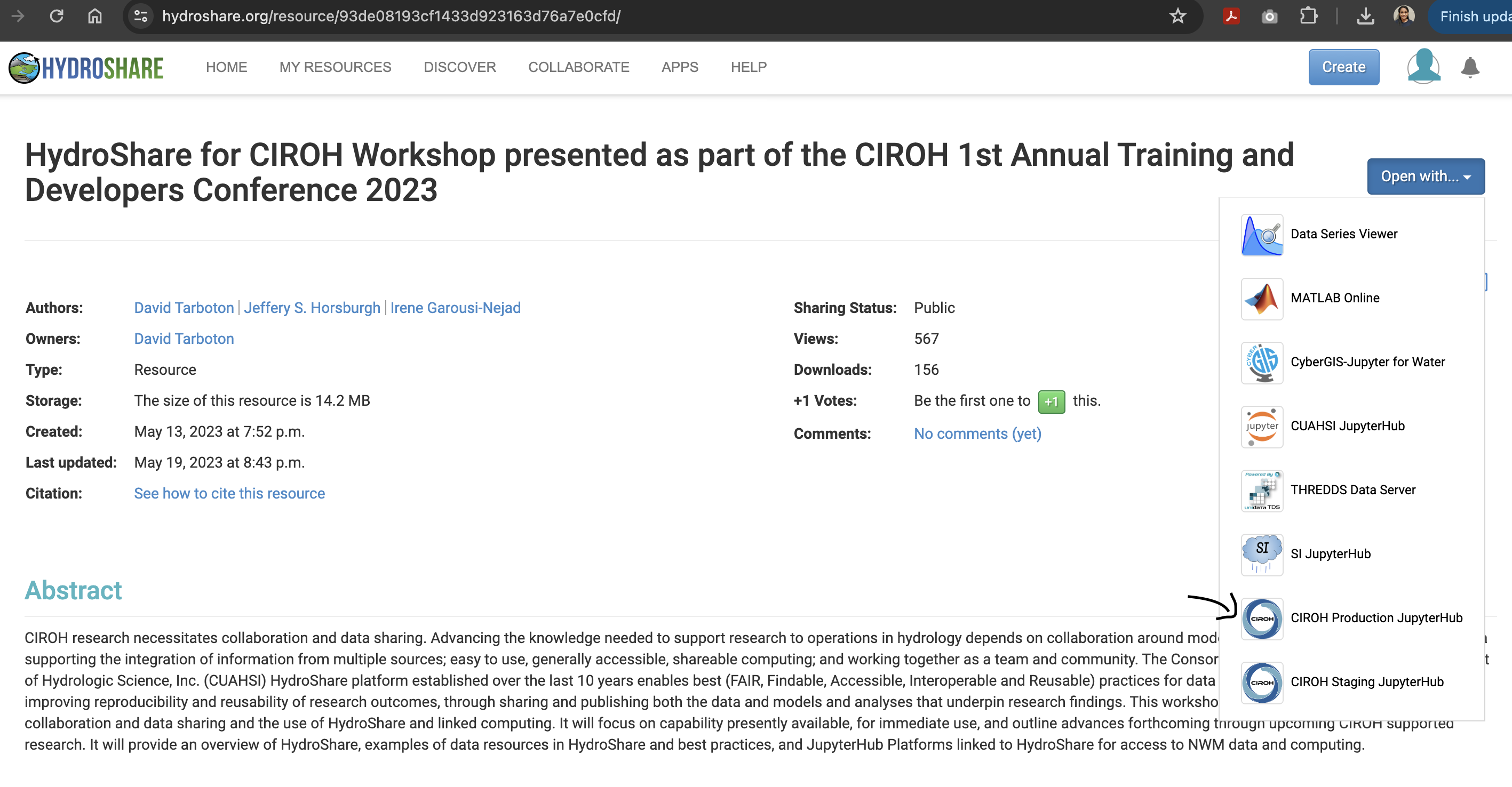Select SI JupyterHub label
Image resolution: width=1512 pixels, height=787 pixels.
point(1330,553)
